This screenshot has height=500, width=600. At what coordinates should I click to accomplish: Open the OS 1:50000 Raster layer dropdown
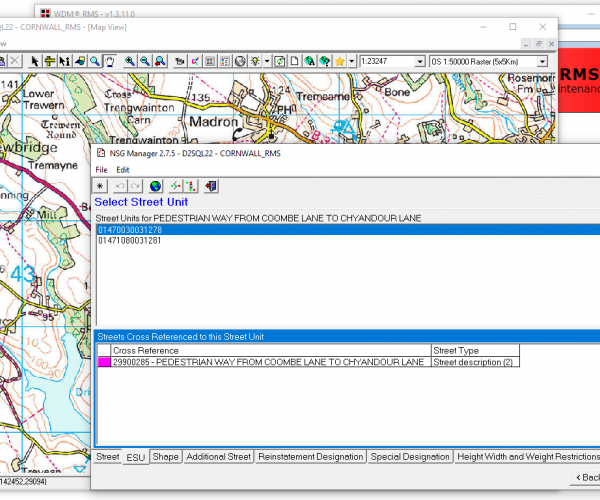click(542, 61)
